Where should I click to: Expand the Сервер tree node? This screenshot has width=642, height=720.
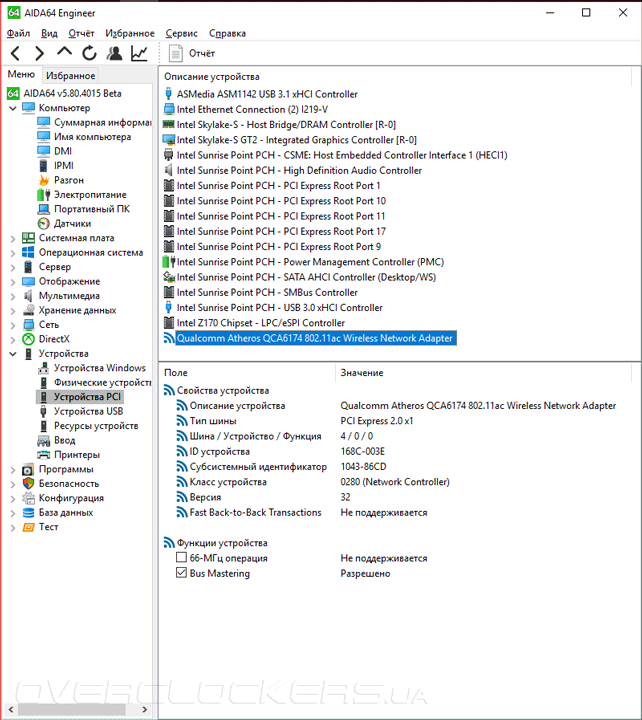pos(13,267)
